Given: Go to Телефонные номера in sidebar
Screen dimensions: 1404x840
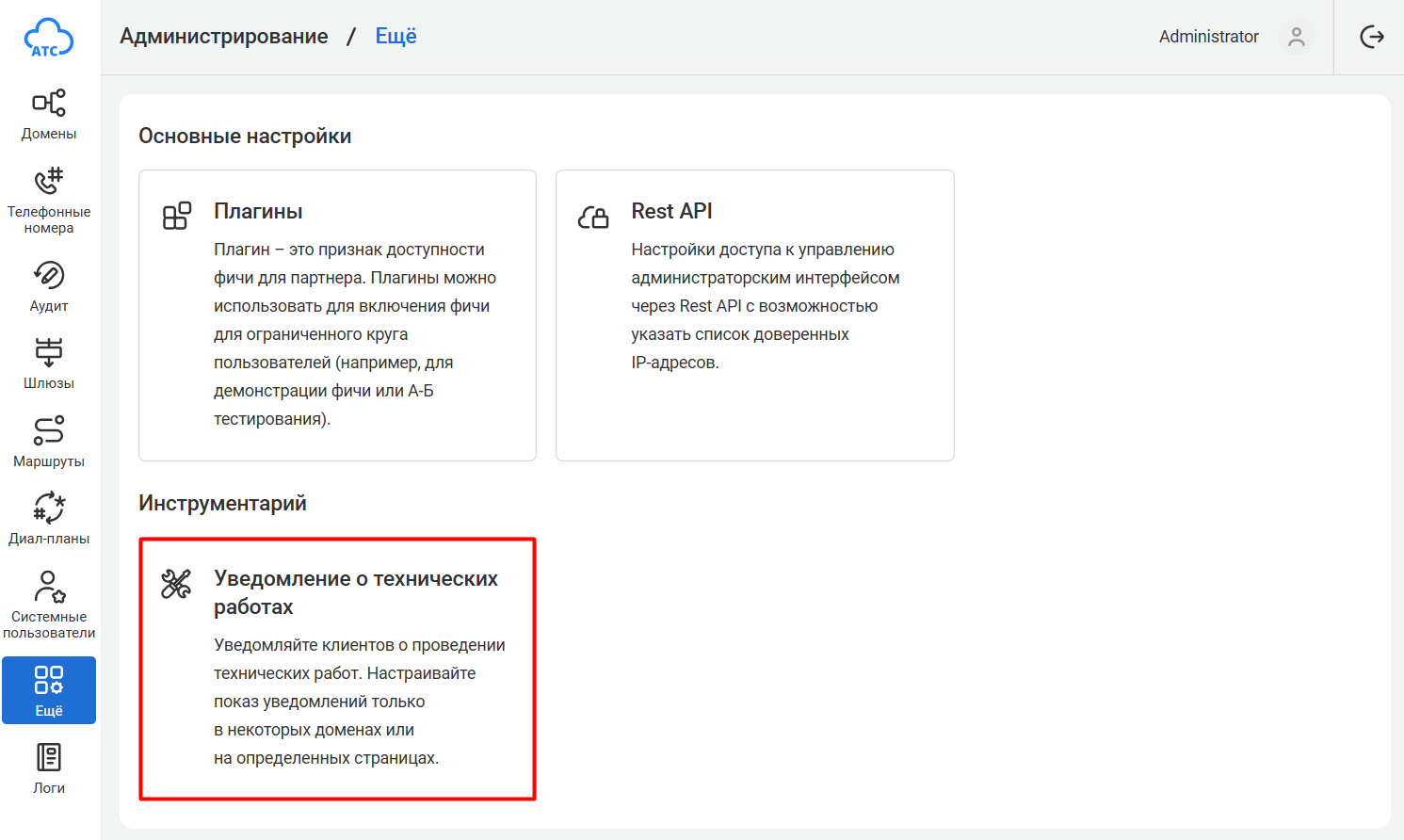Looking at the screenshot, I should 49,200.
